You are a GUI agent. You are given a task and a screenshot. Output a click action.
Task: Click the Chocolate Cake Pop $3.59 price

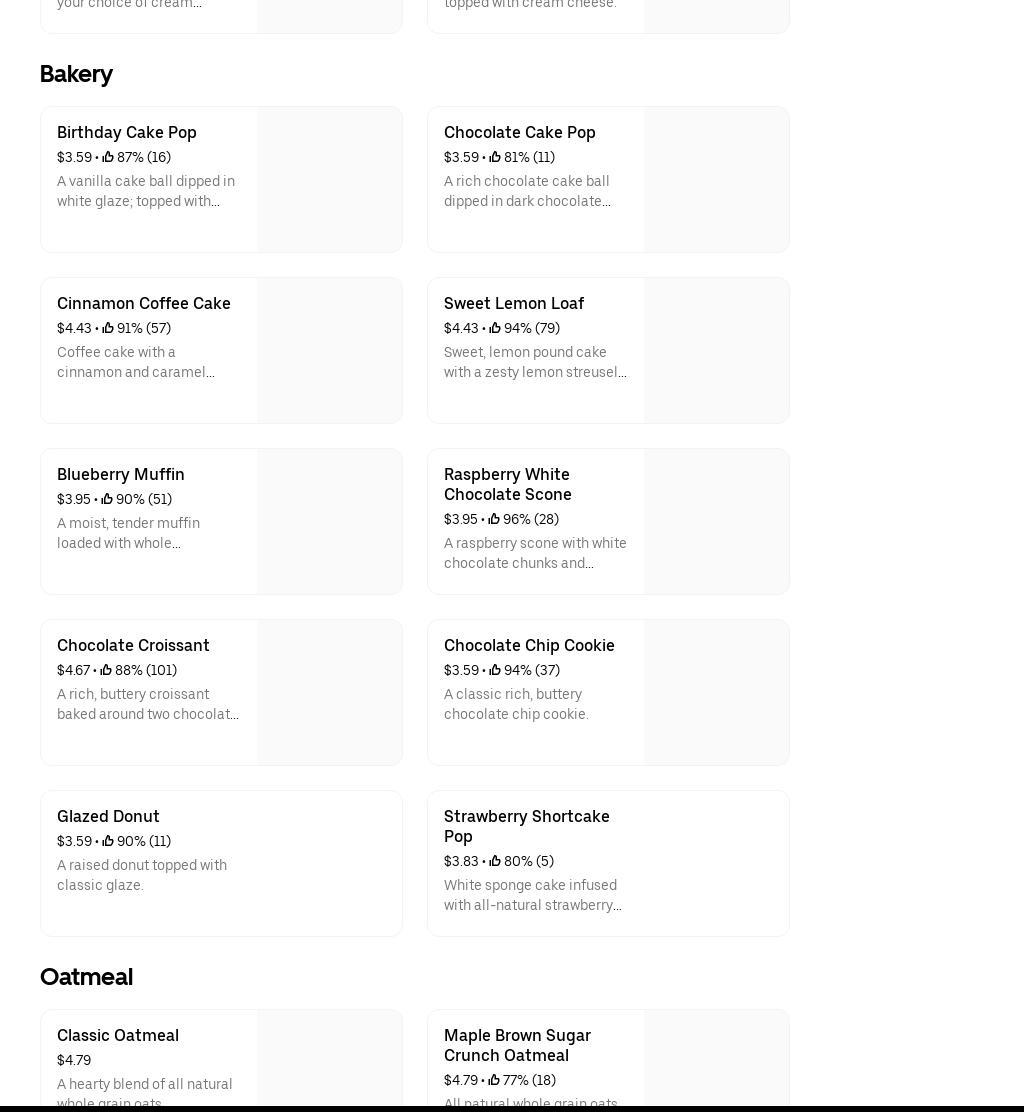coord(461,157)
